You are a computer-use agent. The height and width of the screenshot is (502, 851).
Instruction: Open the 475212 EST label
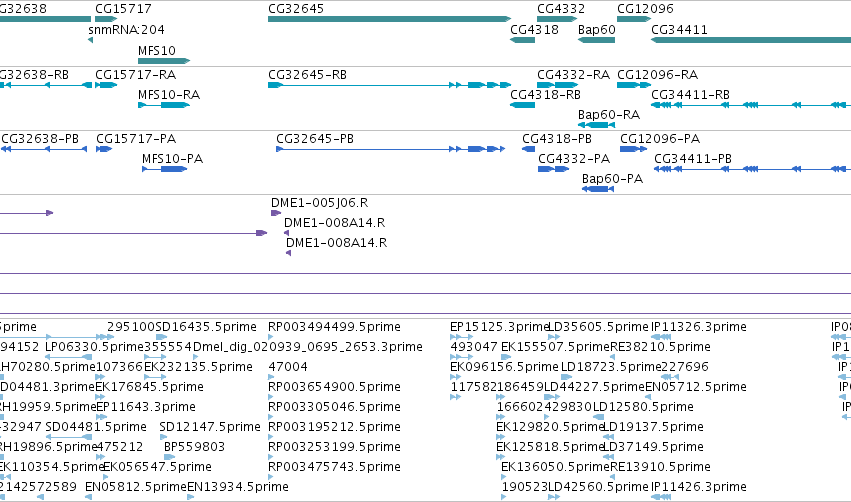tap(119, 447)
